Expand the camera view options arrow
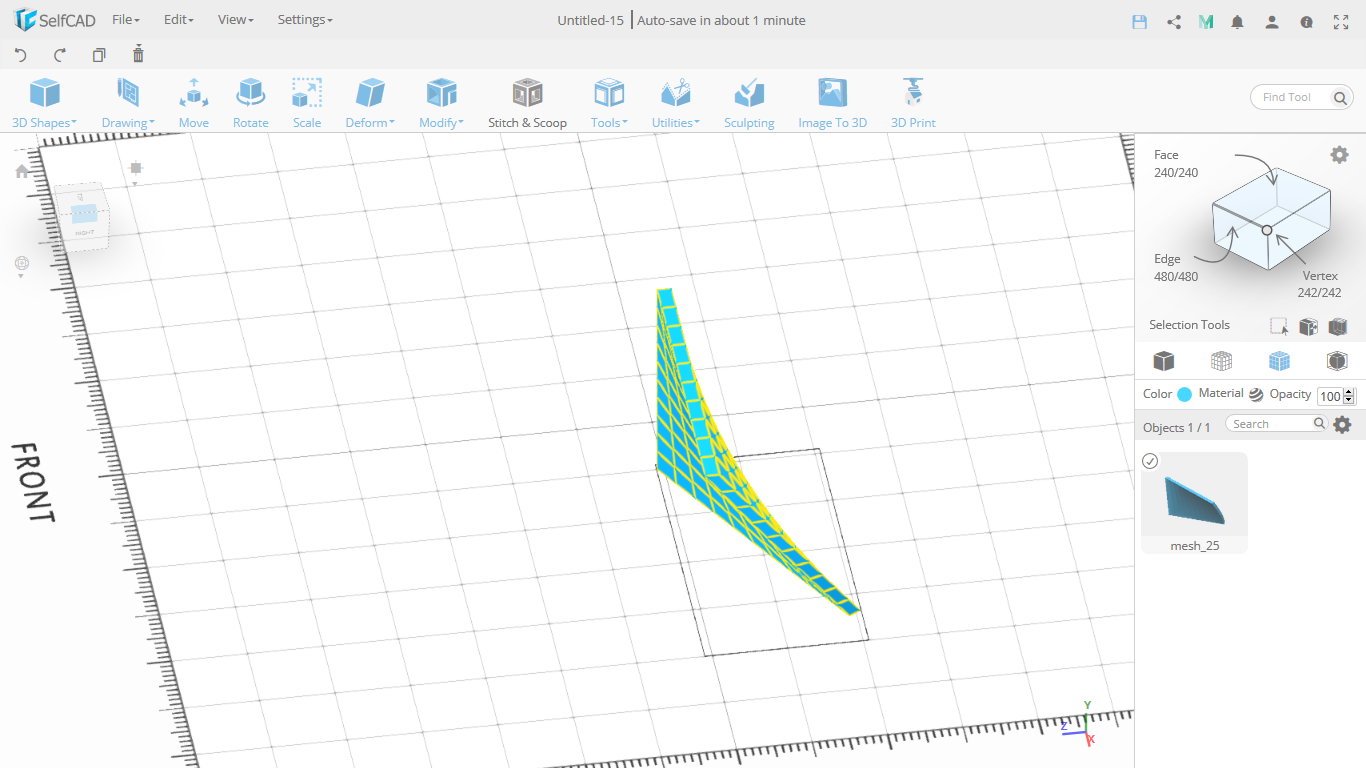 click(22, 275)
